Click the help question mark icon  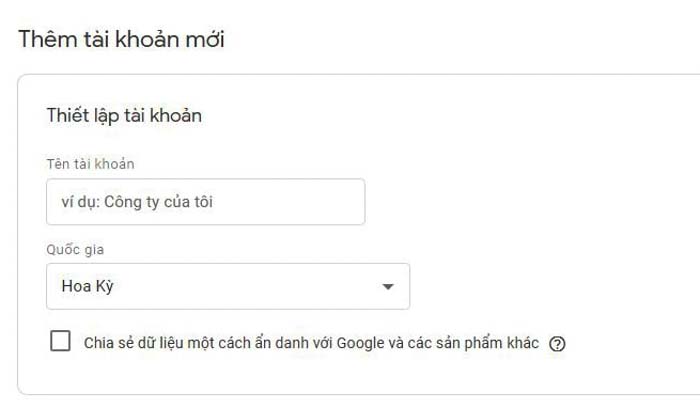[x=557, y=344]
